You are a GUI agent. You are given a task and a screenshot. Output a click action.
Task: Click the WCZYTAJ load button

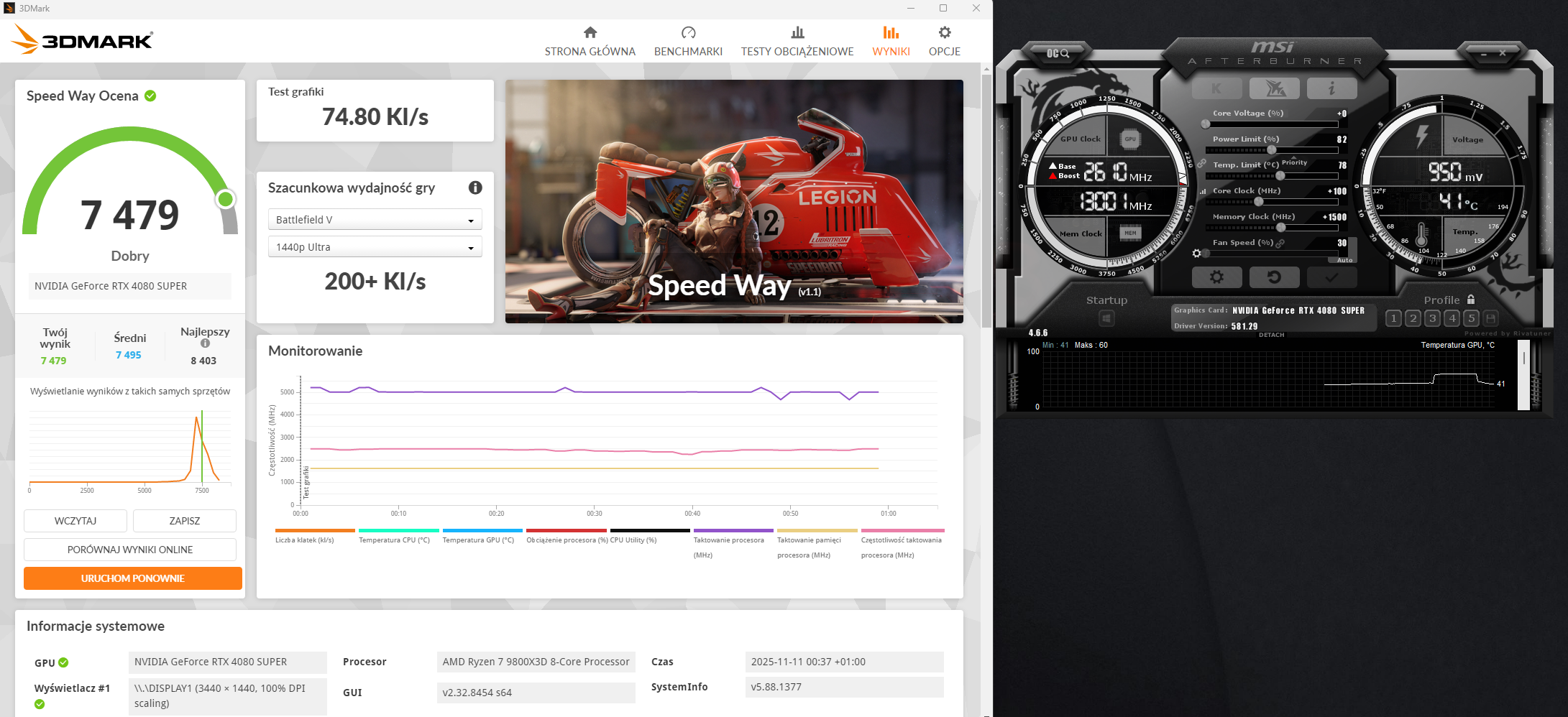[x=75, y=521]
